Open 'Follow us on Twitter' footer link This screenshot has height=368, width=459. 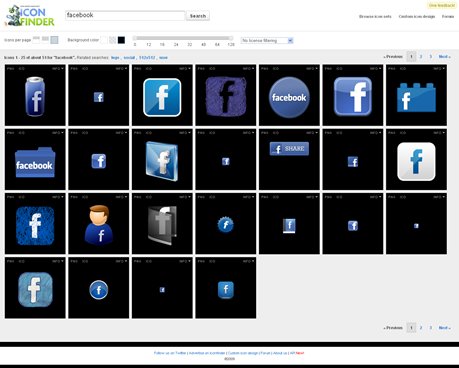170,353
